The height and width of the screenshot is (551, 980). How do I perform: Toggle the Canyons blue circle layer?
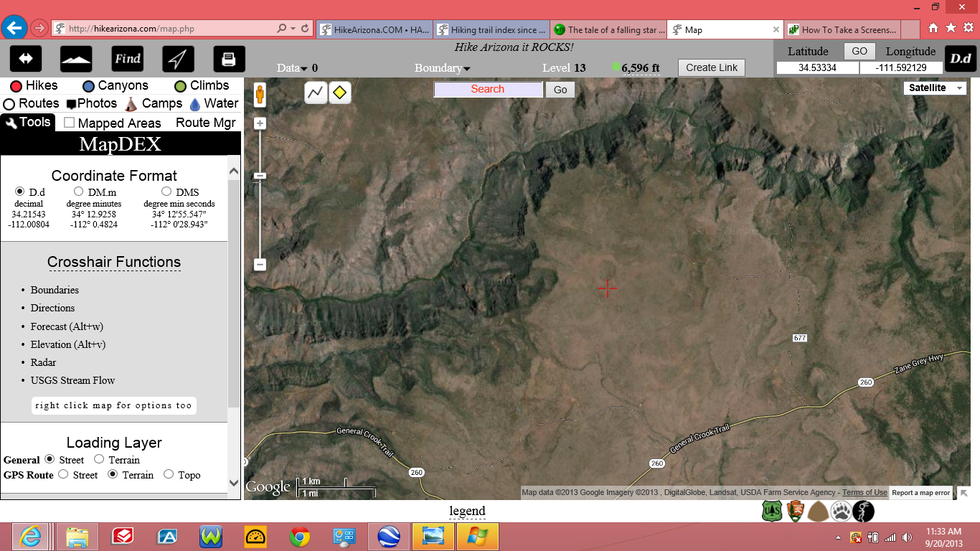(x=88, y=86)
